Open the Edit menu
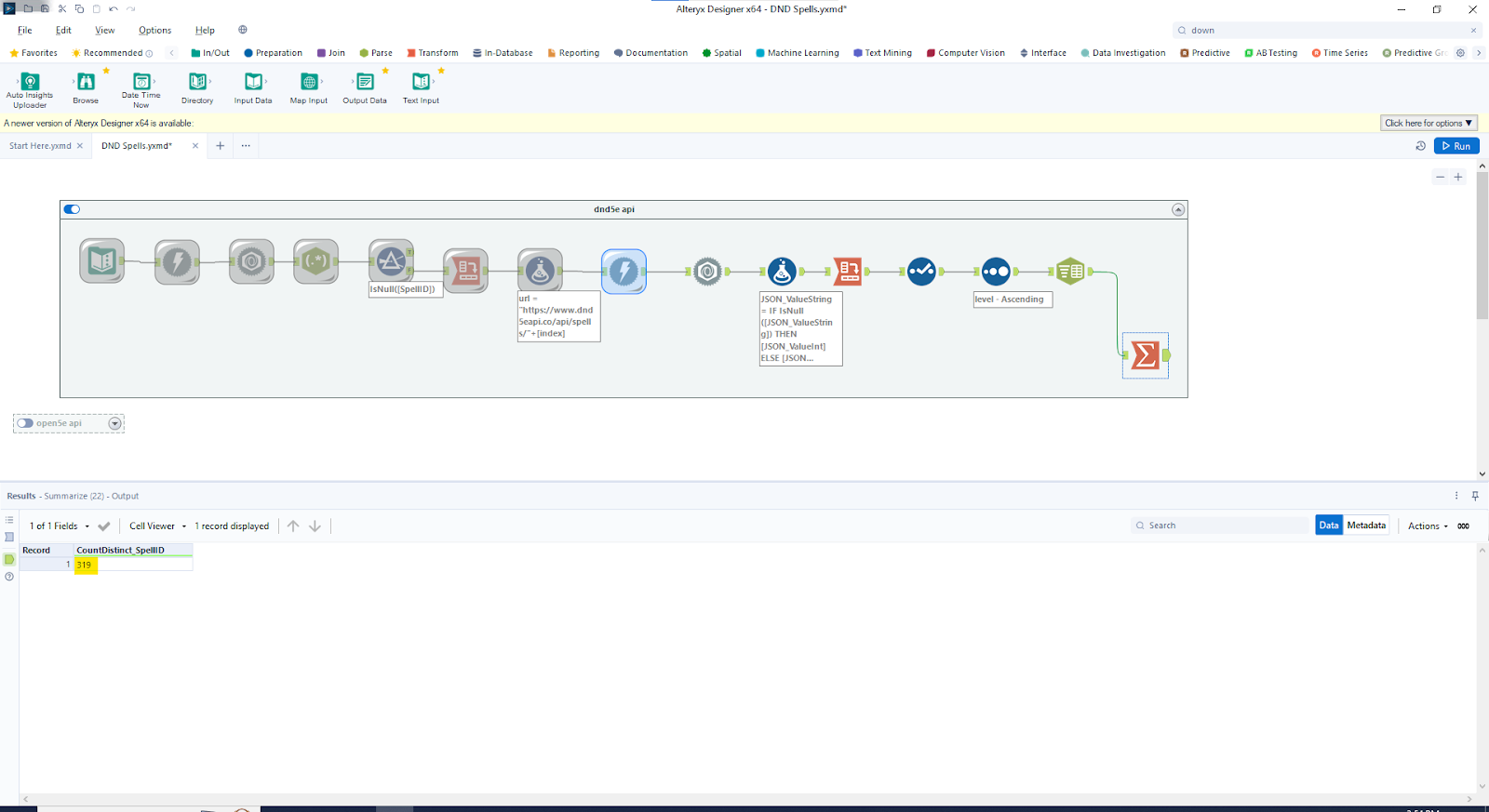1489x812 pixels. [x=63, y=30]
